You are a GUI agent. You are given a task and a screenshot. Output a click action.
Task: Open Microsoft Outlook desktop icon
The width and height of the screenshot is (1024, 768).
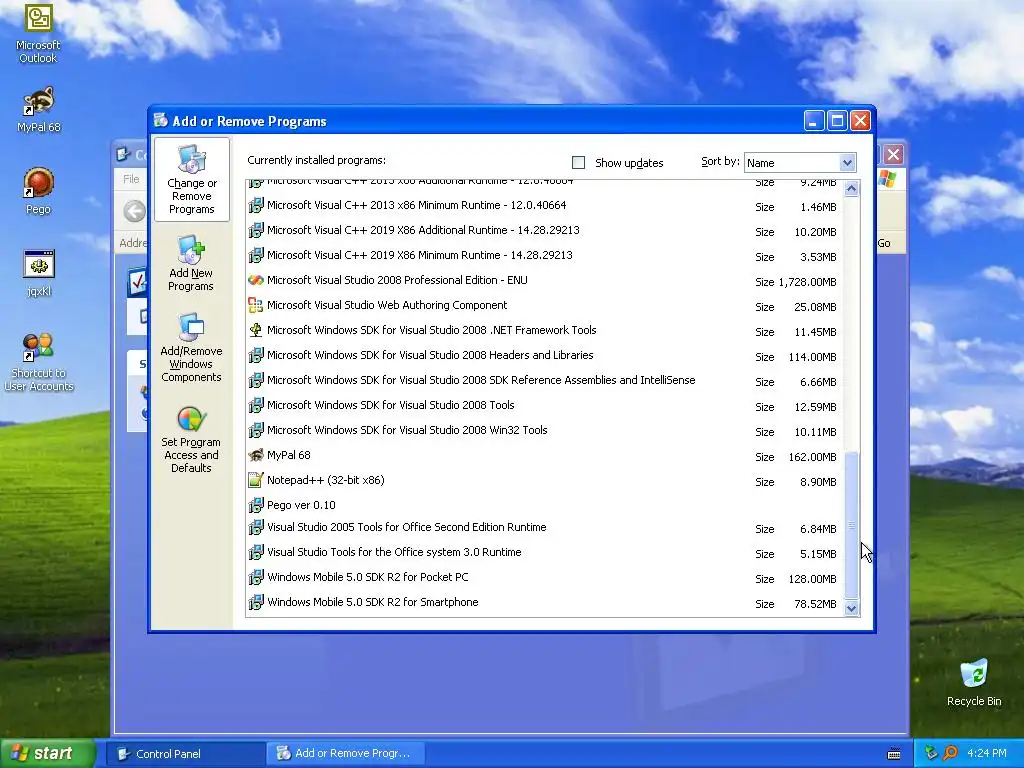(x=38, y=33)
